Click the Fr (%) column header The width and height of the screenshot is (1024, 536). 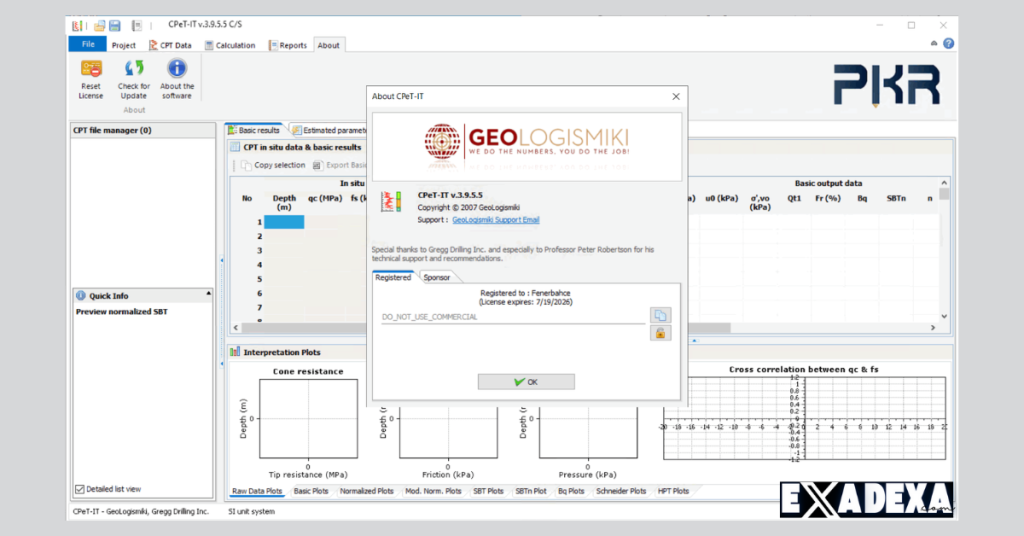(x=827, y=198)
